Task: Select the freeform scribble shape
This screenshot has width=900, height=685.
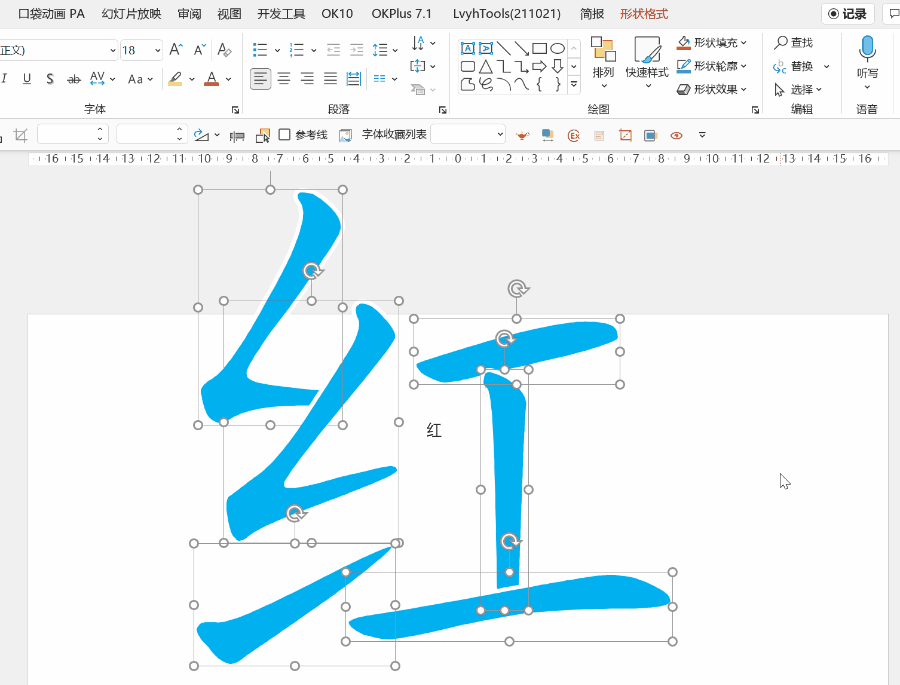Action: [486, 84]
